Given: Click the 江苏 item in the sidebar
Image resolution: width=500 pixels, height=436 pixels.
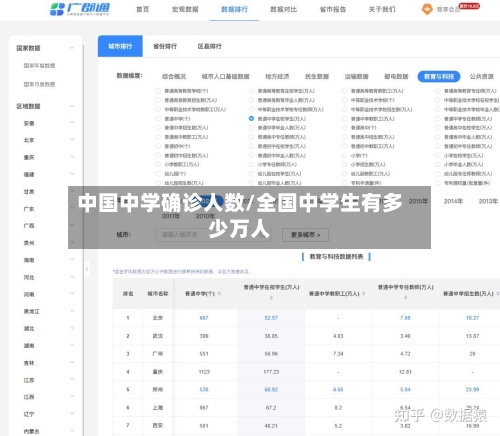Looking at the screenshot, I should [x=29, y=380].
